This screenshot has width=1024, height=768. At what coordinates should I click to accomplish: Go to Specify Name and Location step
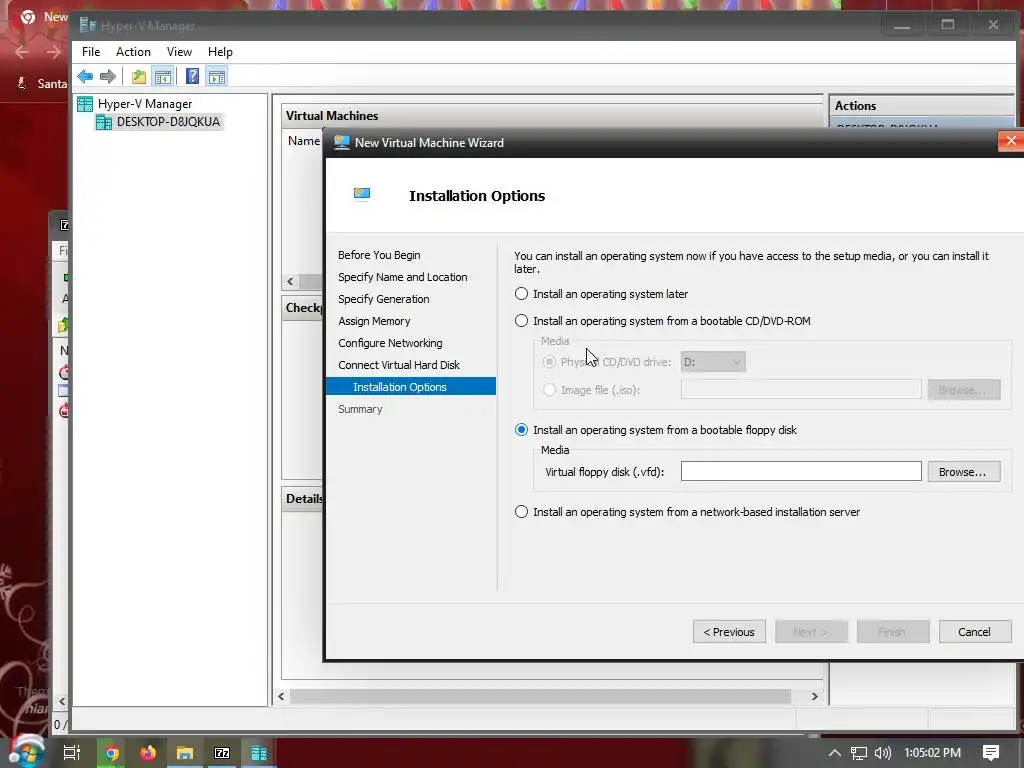[402, 277]
